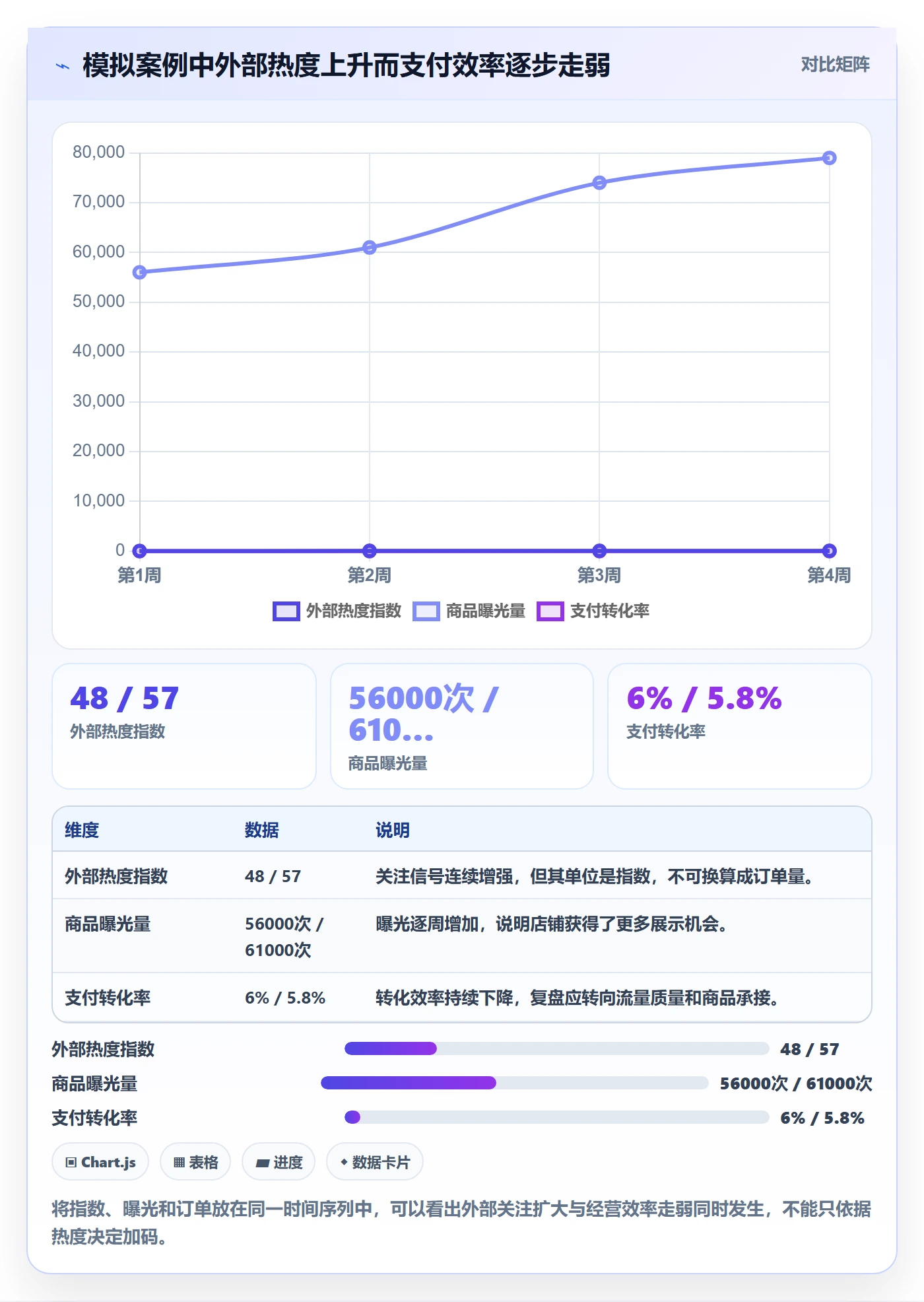The height and width of the screenshot is (1302, 924).
Task: Click the 对比矩阵 label in header
Action: click(835, 64)
